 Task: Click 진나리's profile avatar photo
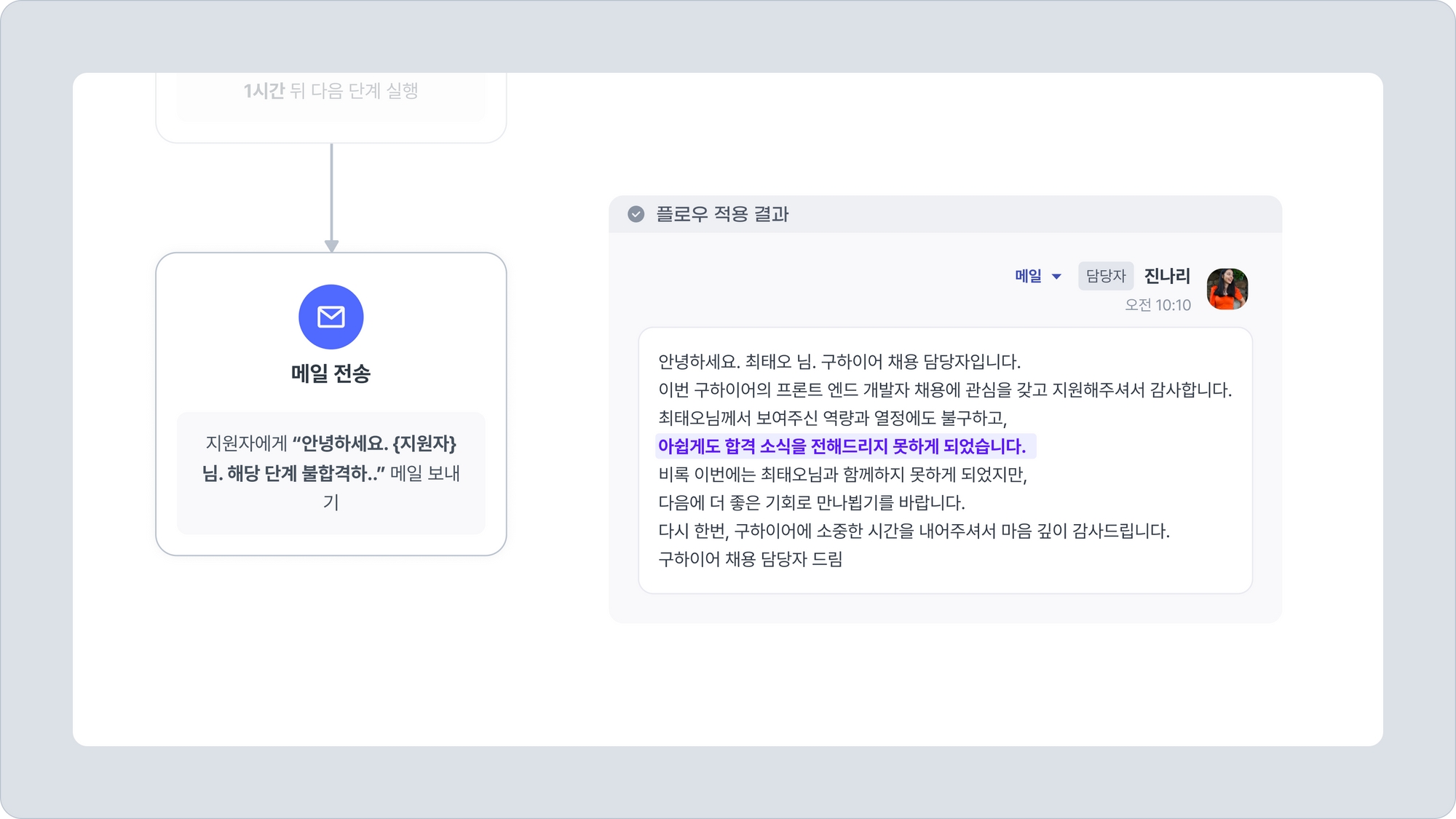click(1227, 288)
